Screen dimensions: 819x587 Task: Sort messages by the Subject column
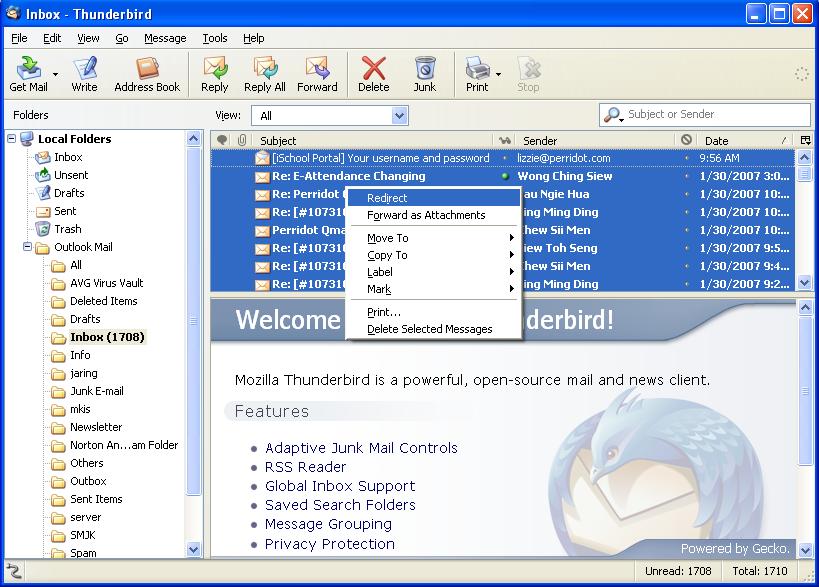pyautogui.click(x=372, y=140)
